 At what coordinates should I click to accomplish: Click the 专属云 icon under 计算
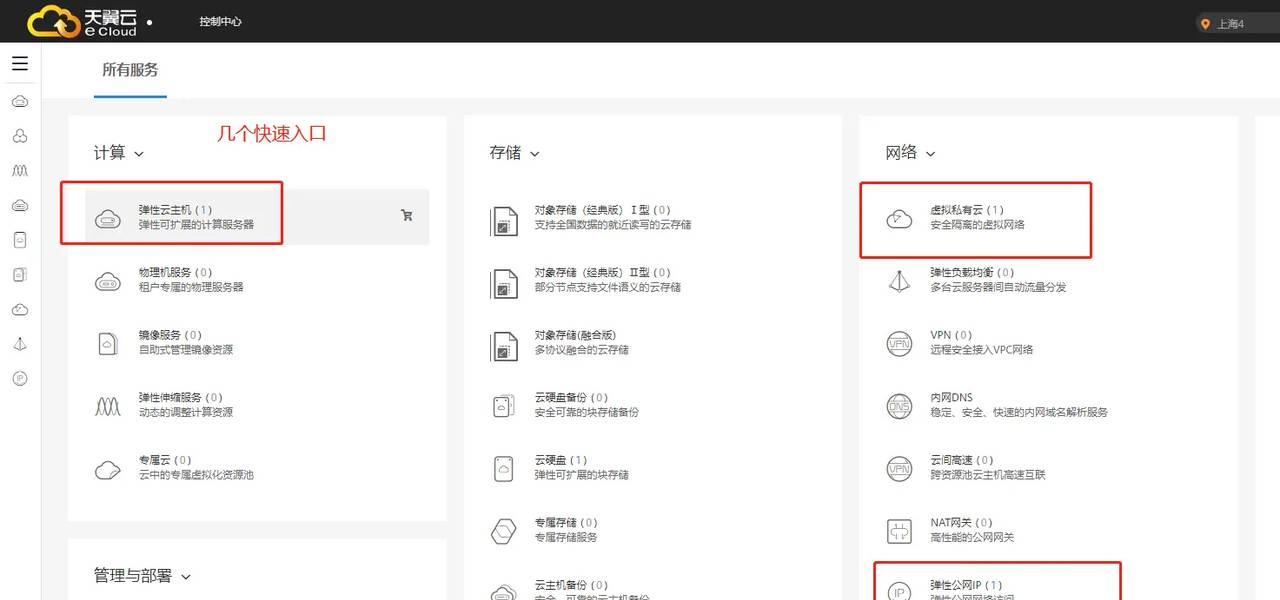pos(108,468)
